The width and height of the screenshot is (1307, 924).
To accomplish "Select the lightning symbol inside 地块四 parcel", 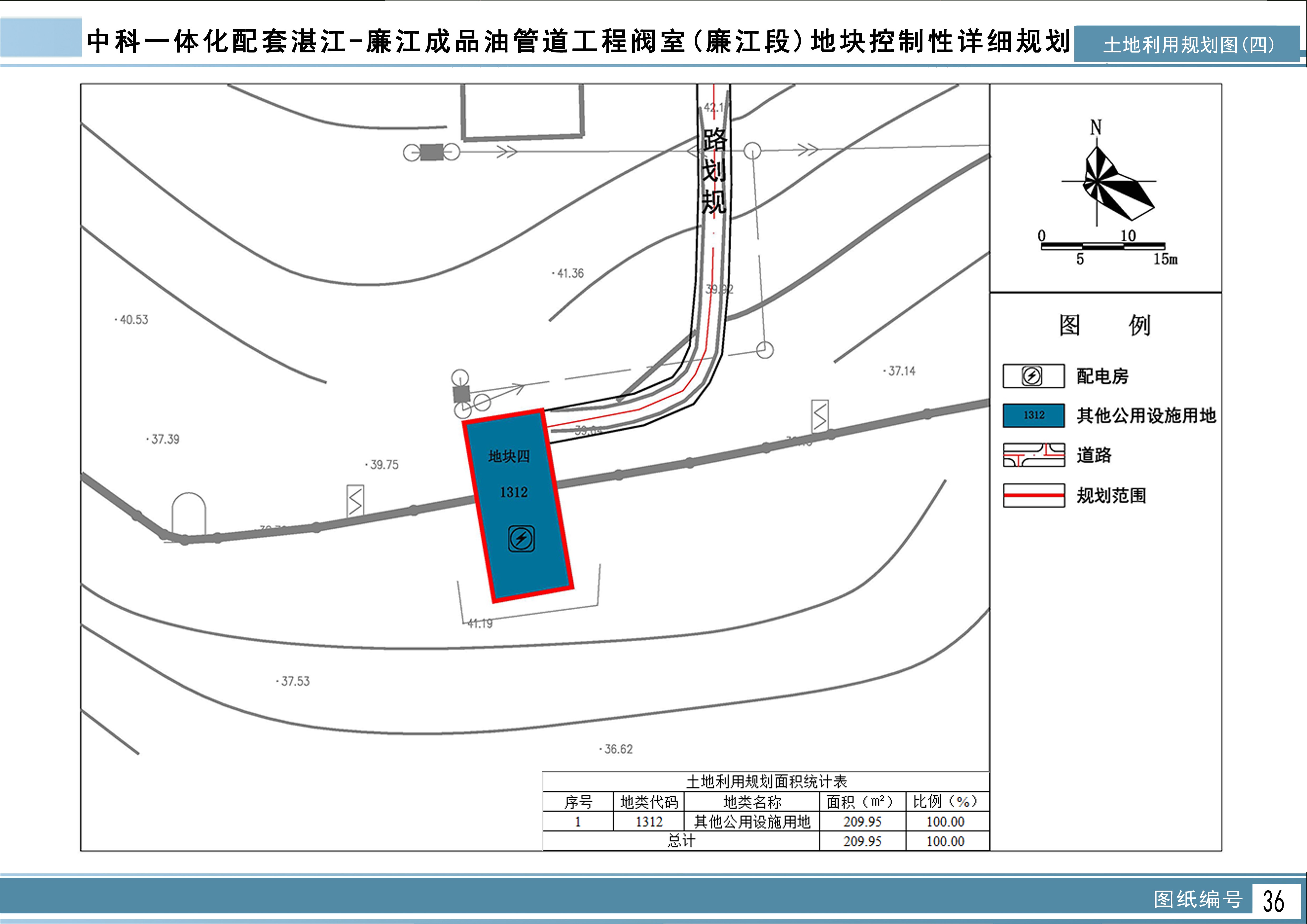I will [x=521, y=538].
